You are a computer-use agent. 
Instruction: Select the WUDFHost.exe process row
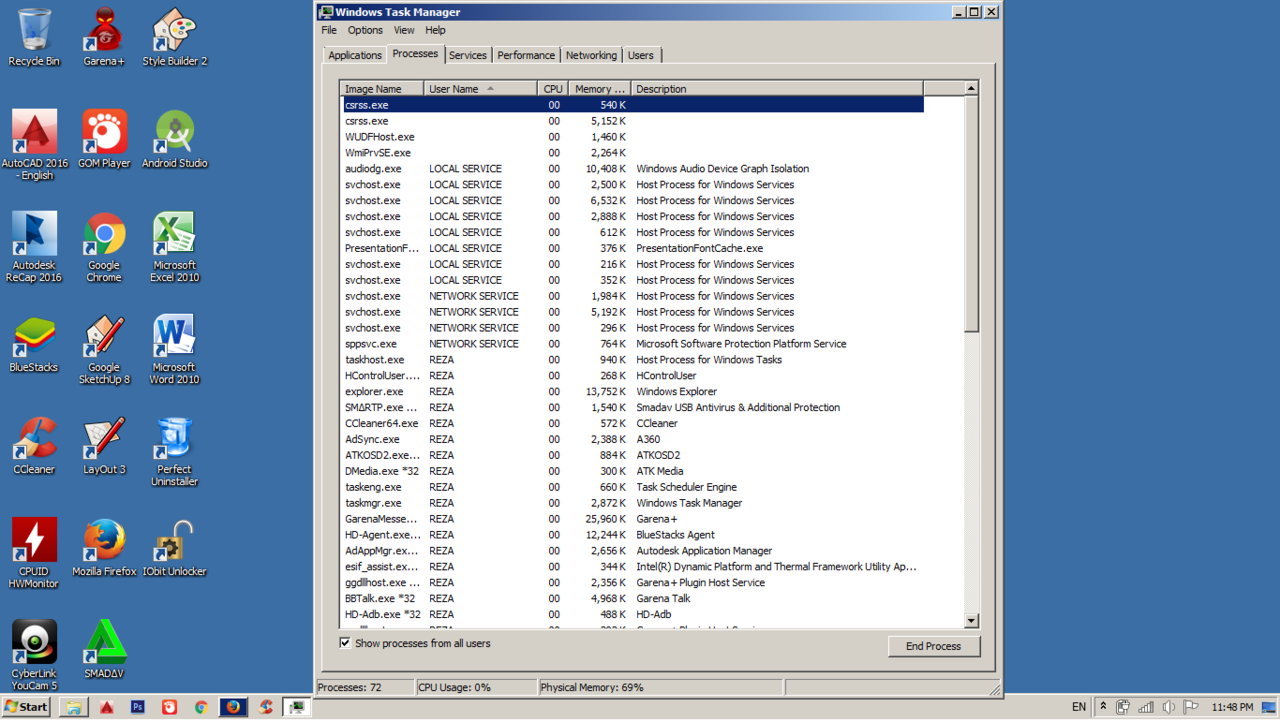pos(632,137)
